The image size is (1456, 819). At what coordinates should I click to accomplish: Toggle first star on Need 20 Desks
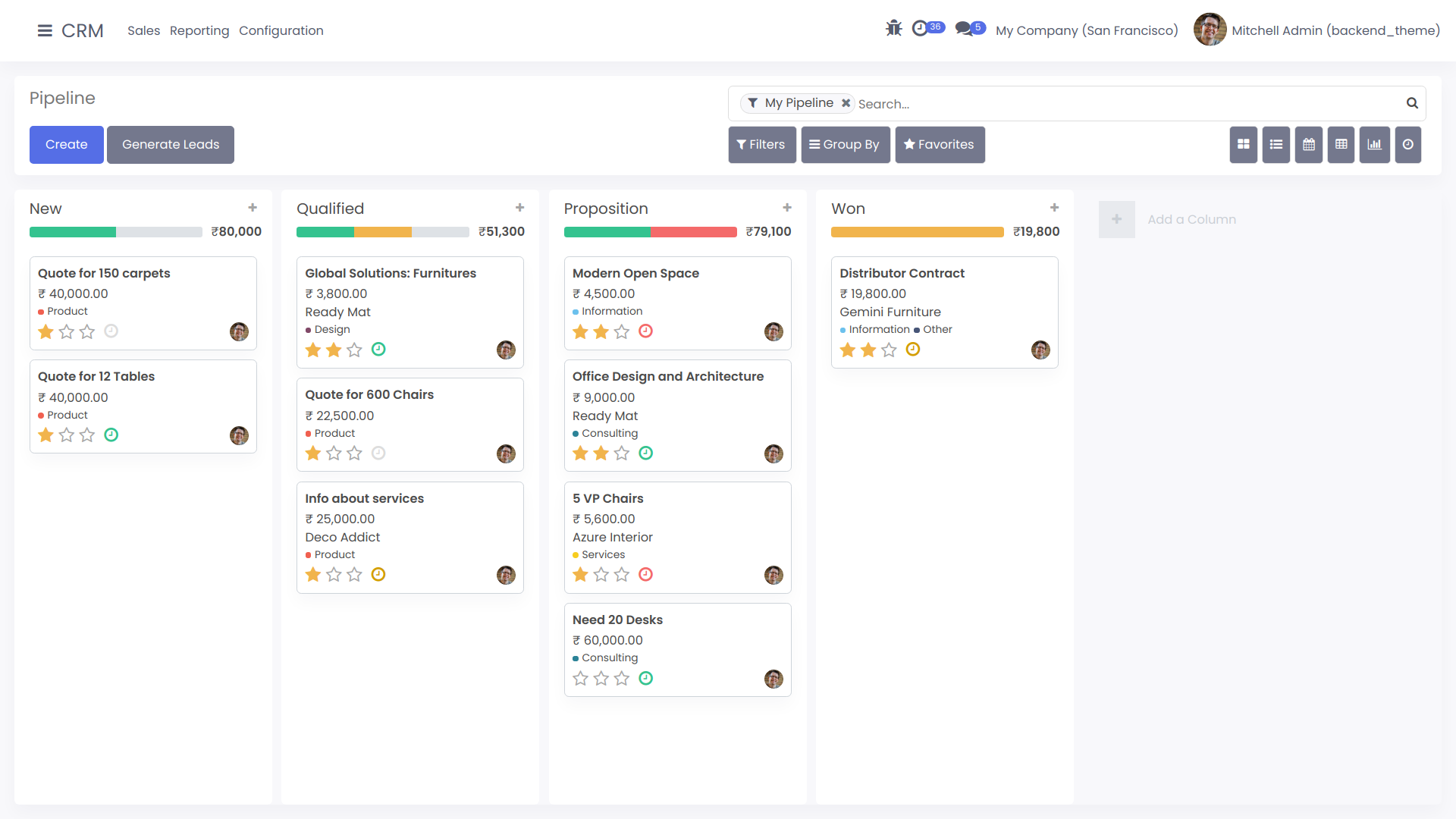click(581, 679)
